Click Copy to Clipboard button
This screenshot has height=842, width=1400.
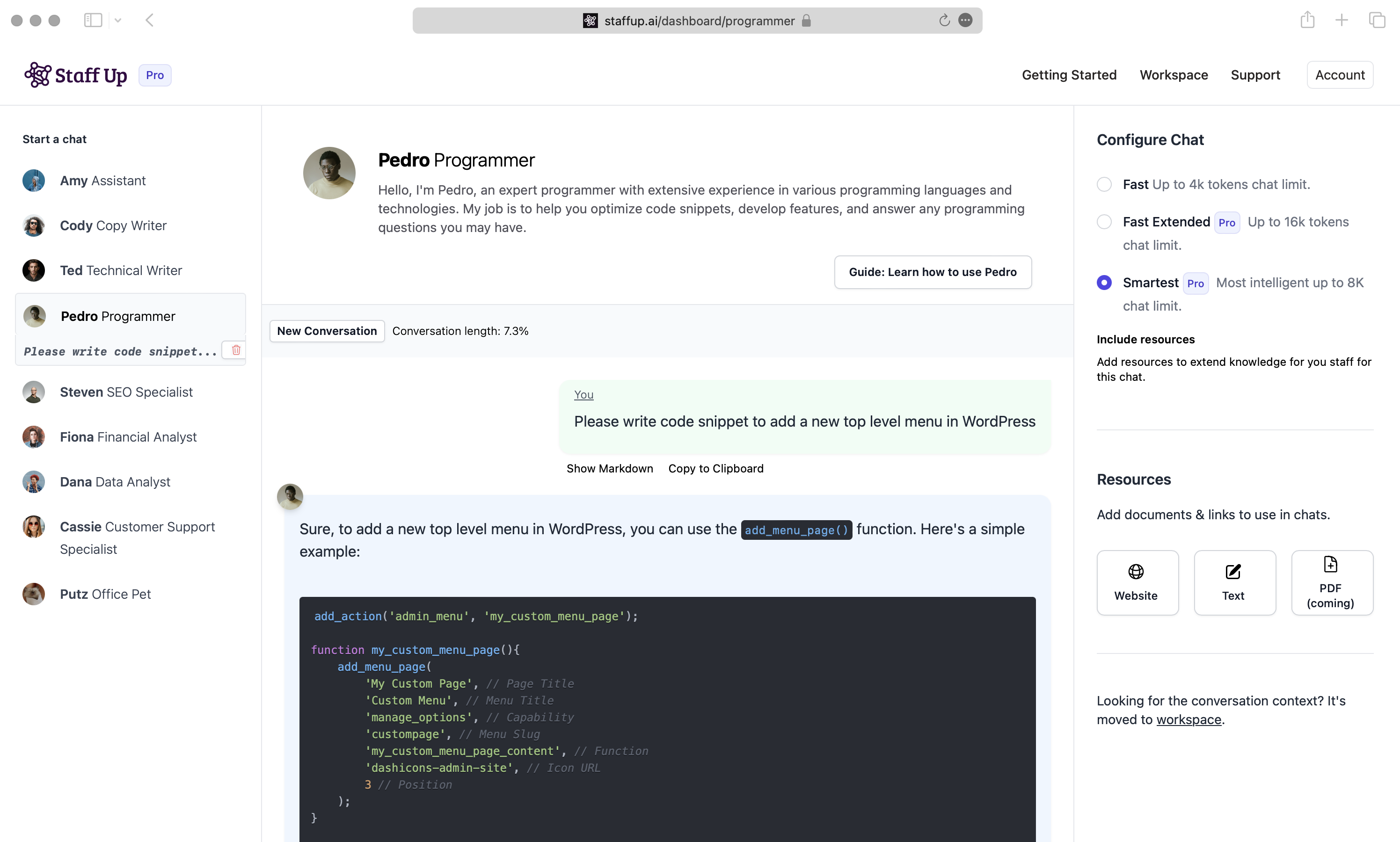716,468
